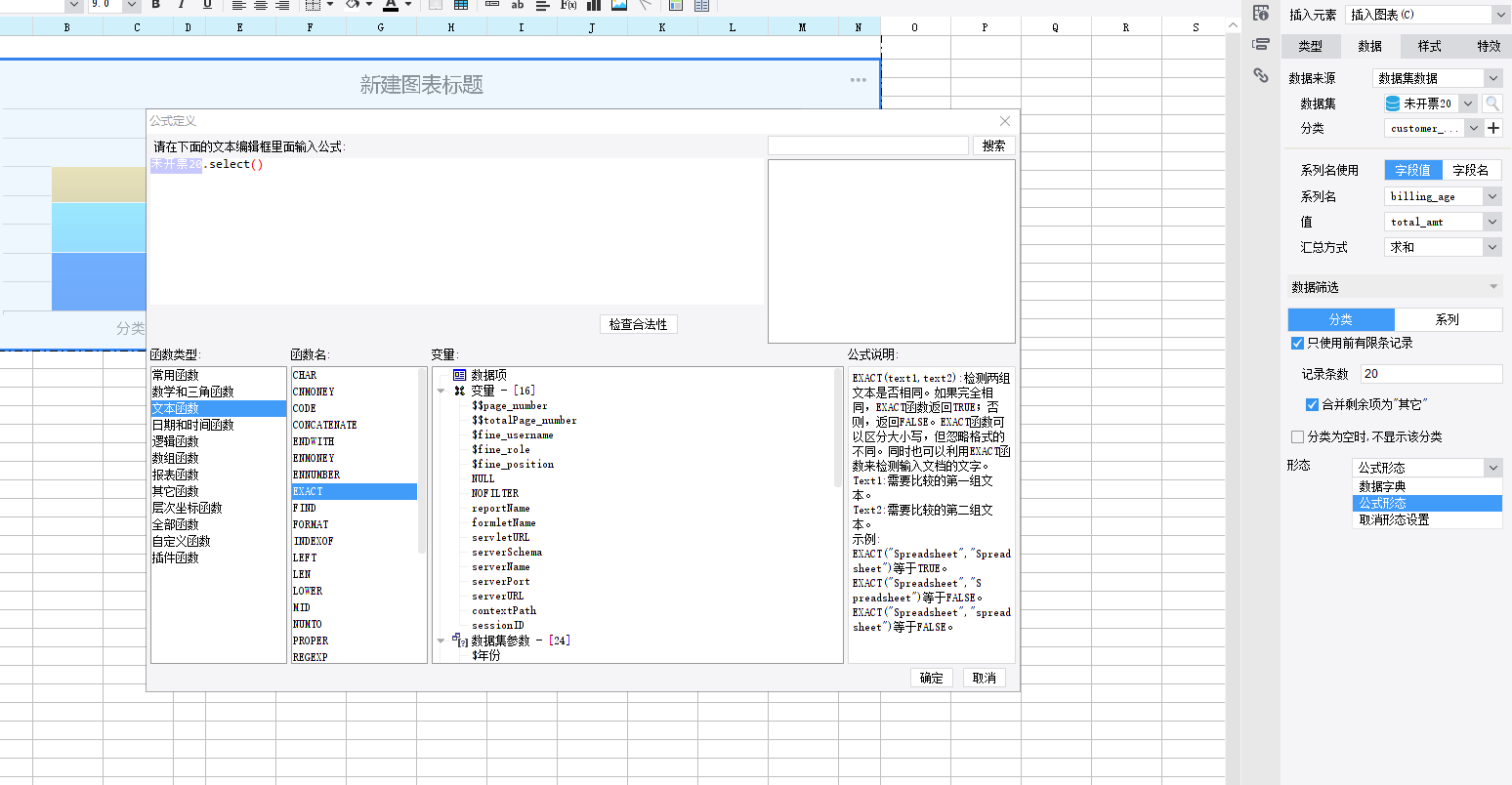Cancel the formula dialog with 取消
The image size is (1512, 785).
point(985,678)
